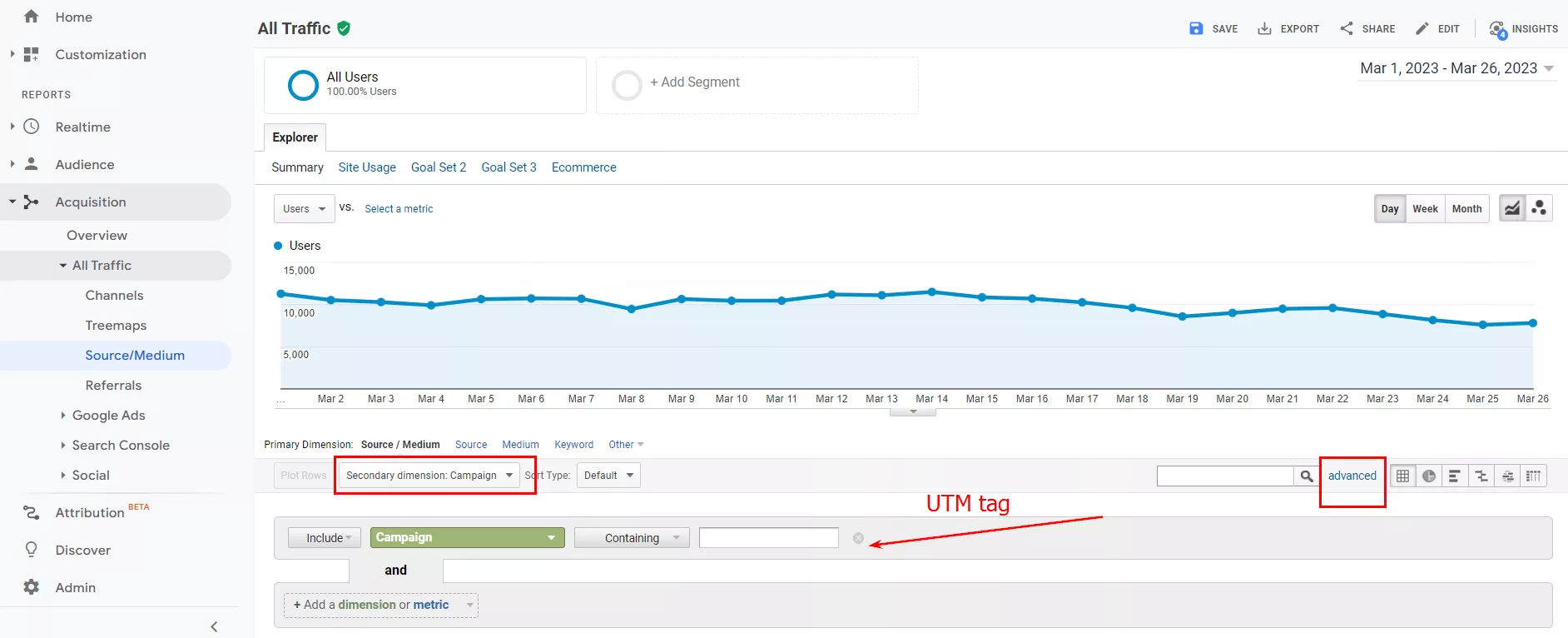
Task: Click the Discover lightbulb icon
Action: click(x=32, y=550)
